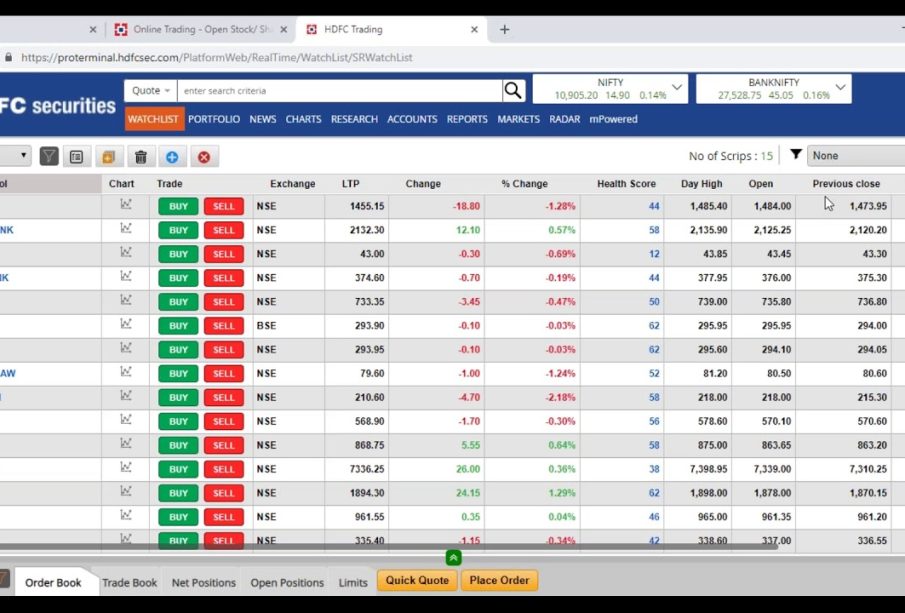
Task: Open the Quote search type dropdown
Action: [x=151, y=91]
